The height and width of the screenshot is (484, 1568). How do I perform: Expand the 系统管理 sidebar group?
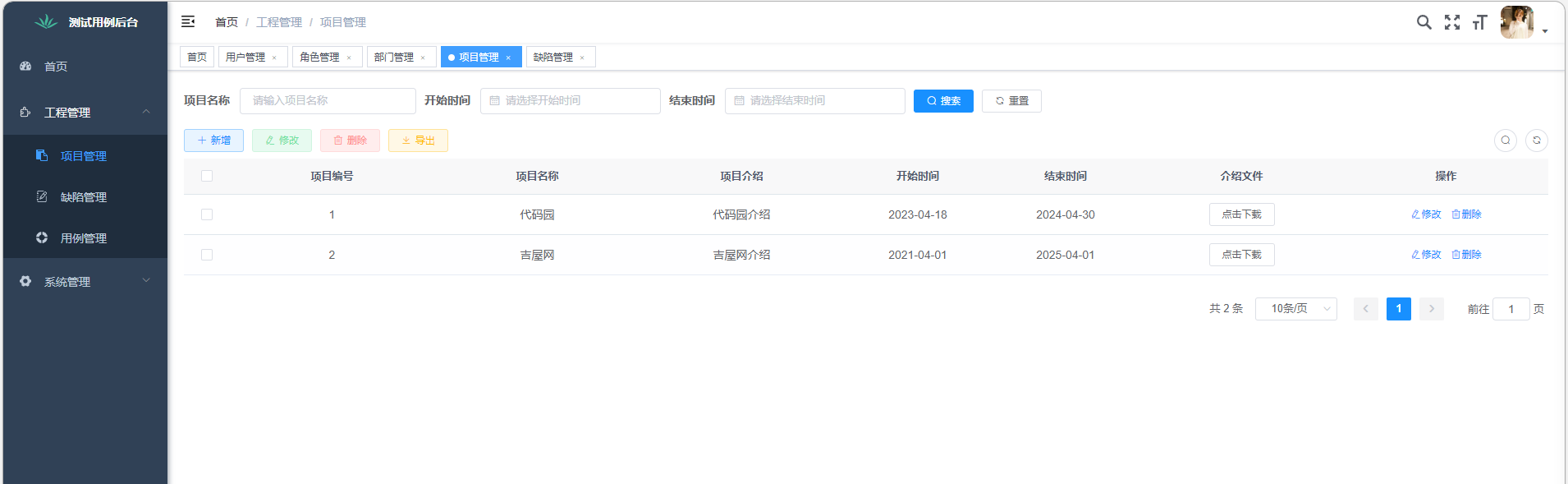pyautogui.click(x=85, y=282)
